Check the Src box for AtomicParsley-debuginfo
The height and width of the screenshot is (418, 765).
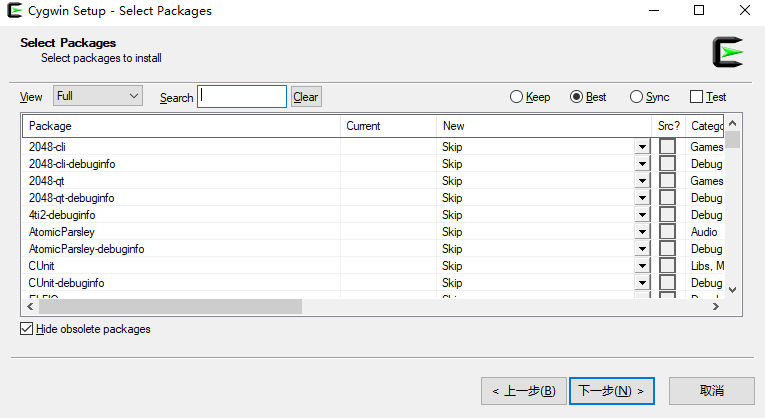667,249
